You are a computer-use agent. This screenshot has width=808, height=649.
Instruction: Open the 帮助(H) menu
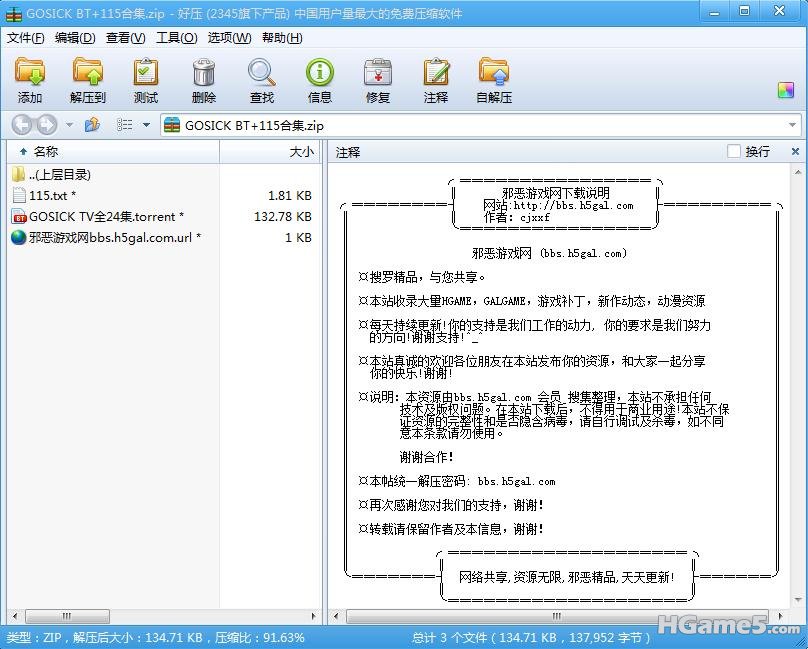(x=282, y=38)
